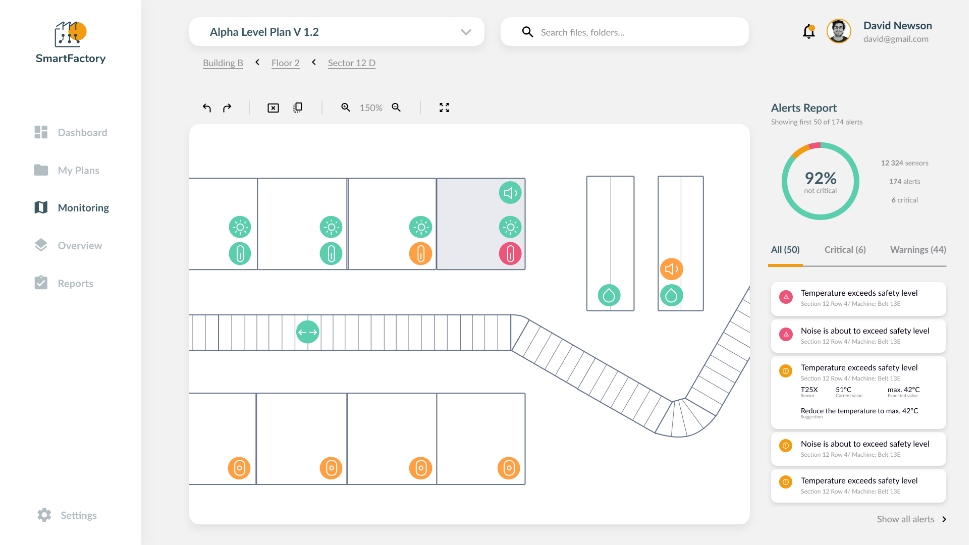
Task: Switch to the All (50) alerts tab
Action: (785, 250)
